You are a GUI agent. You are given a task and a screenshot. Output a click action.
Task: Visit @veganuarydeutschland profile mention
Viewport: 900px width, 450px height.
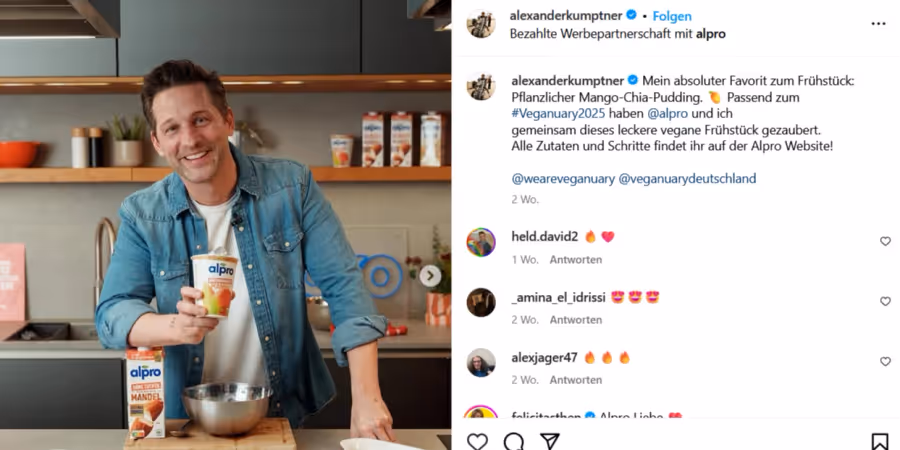pyautogui.click(x=687, y=179)
